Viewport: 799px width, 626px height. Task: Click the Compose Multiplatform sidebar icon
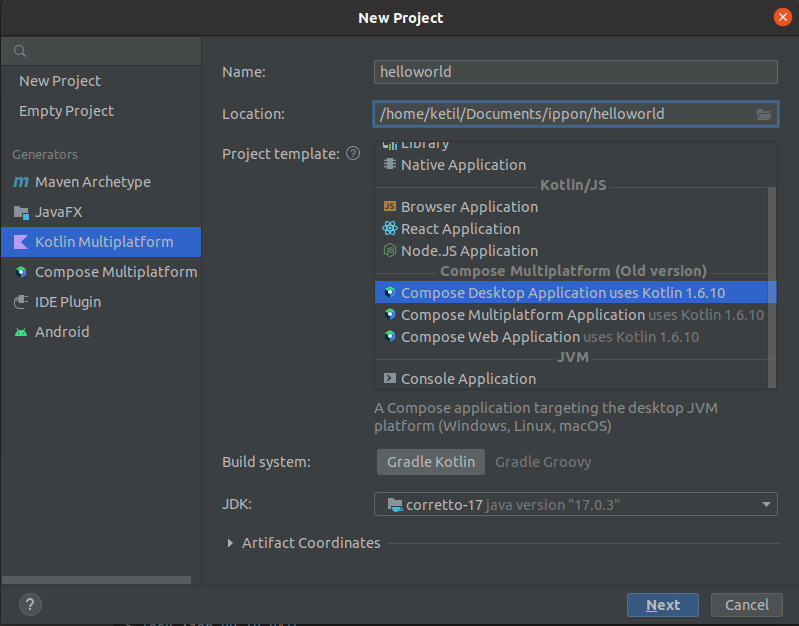click(21, 272)
